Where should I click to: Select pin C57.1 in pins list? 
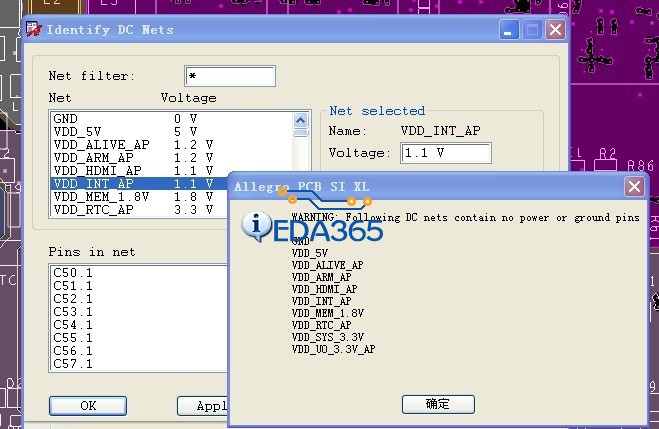[72, 364]
